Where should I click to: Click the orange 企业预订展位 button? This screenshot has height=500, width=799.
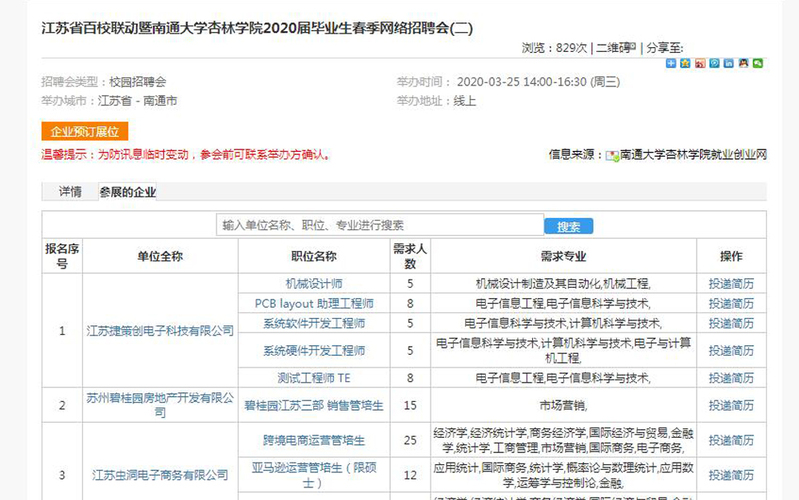coord(84,132)
